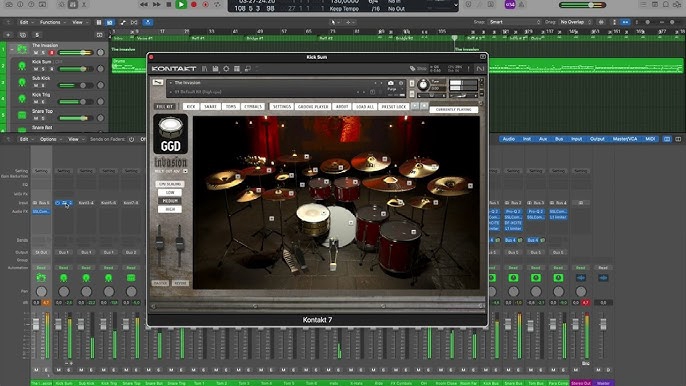Click Kontakt's save floppy disk icon
Image resolution: width=686 pixels, height=386 pixels.
pyautogui.click(x=215, y=69)
